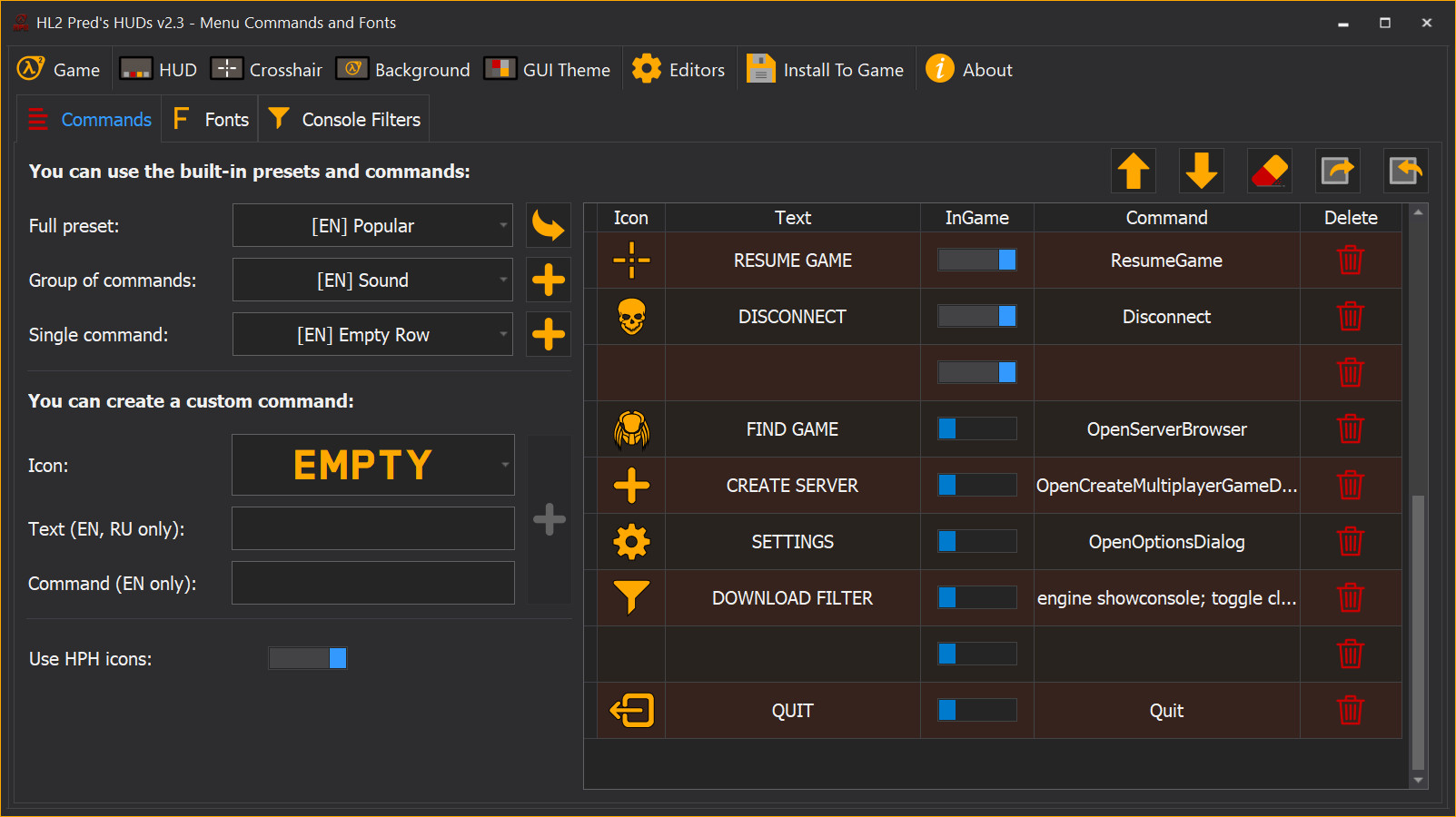The width and height of the screenshot is (1456, 817).
Task: Open the custom command Icon dropdown
Action: 372,465
